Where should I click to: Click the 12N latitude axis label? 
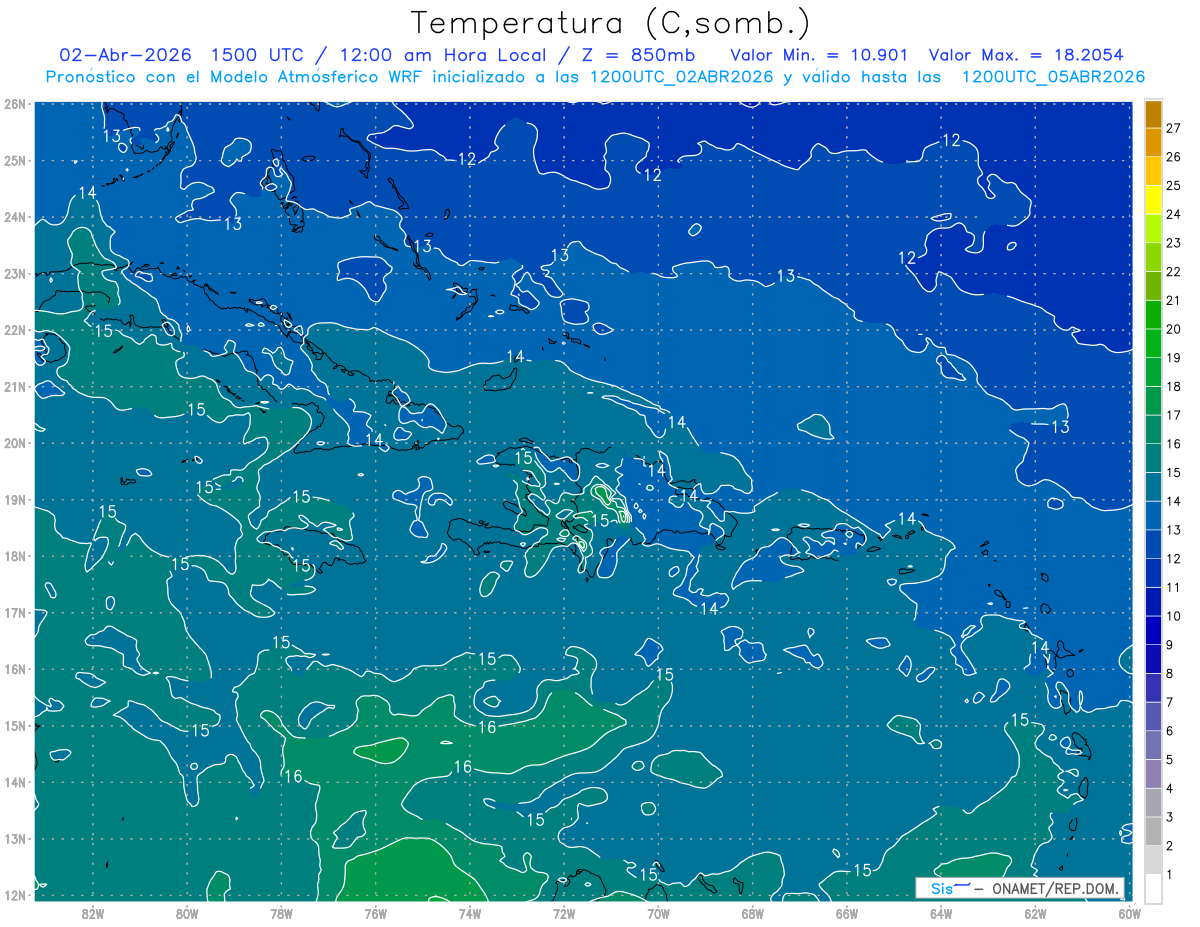pos(15,895)
